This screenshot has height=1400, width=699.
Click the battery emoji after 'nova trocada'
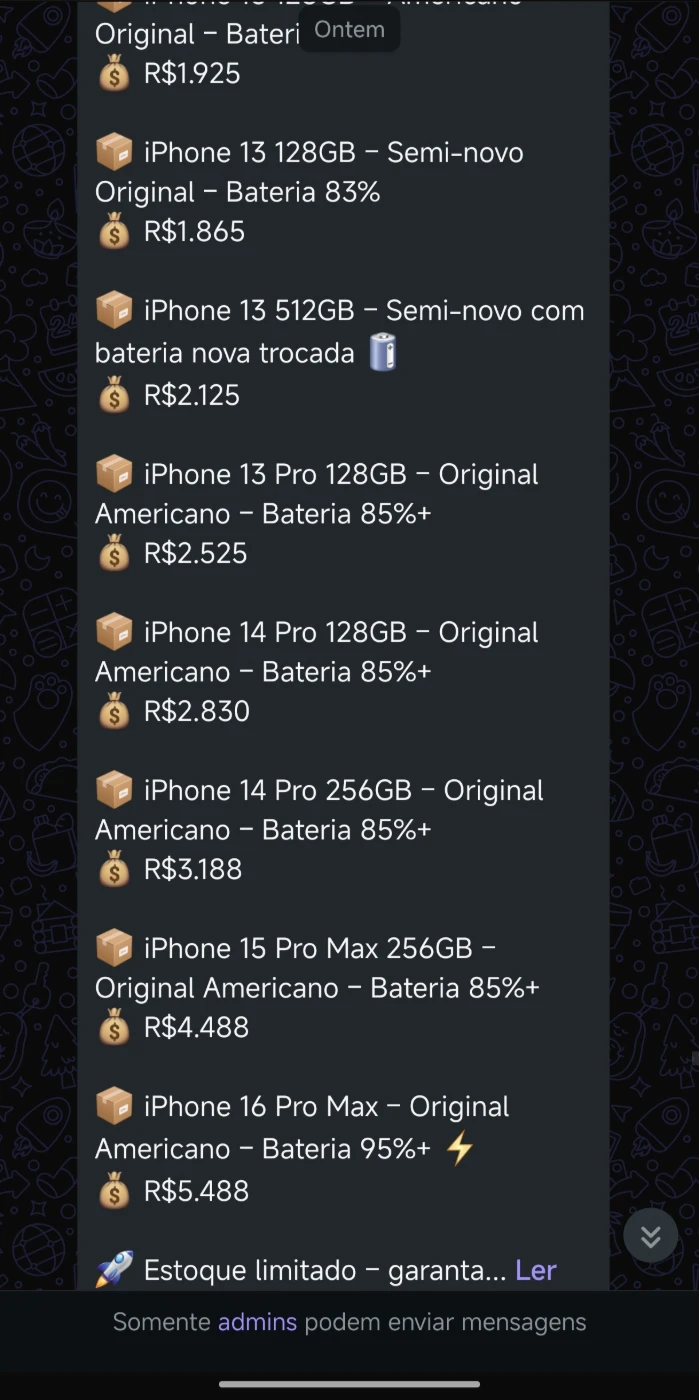(x=383, y=353)
